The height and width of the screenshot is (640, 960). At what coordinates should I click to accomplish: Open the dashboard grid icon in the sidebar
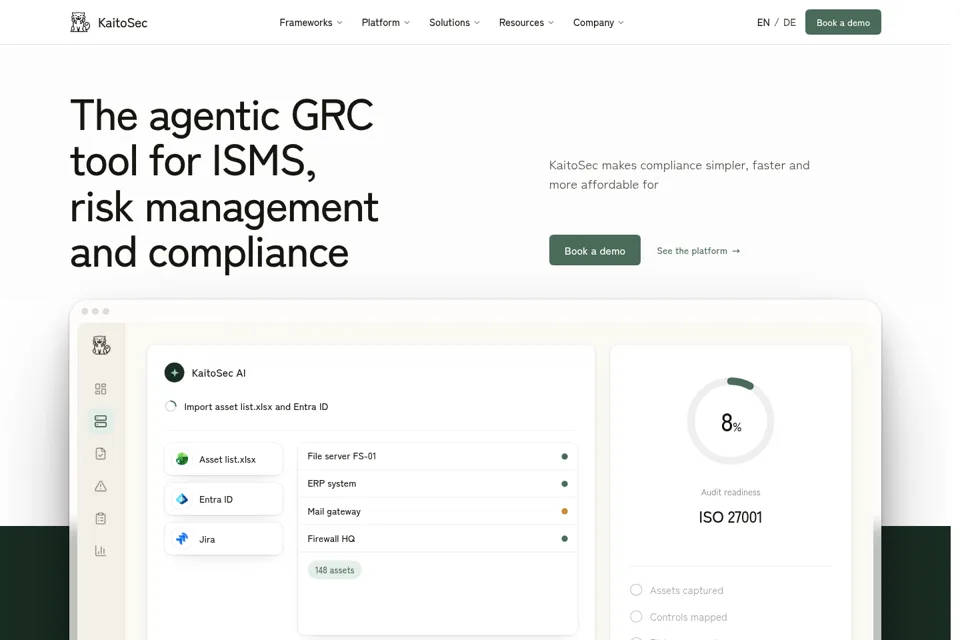click(x=101, y=389)
